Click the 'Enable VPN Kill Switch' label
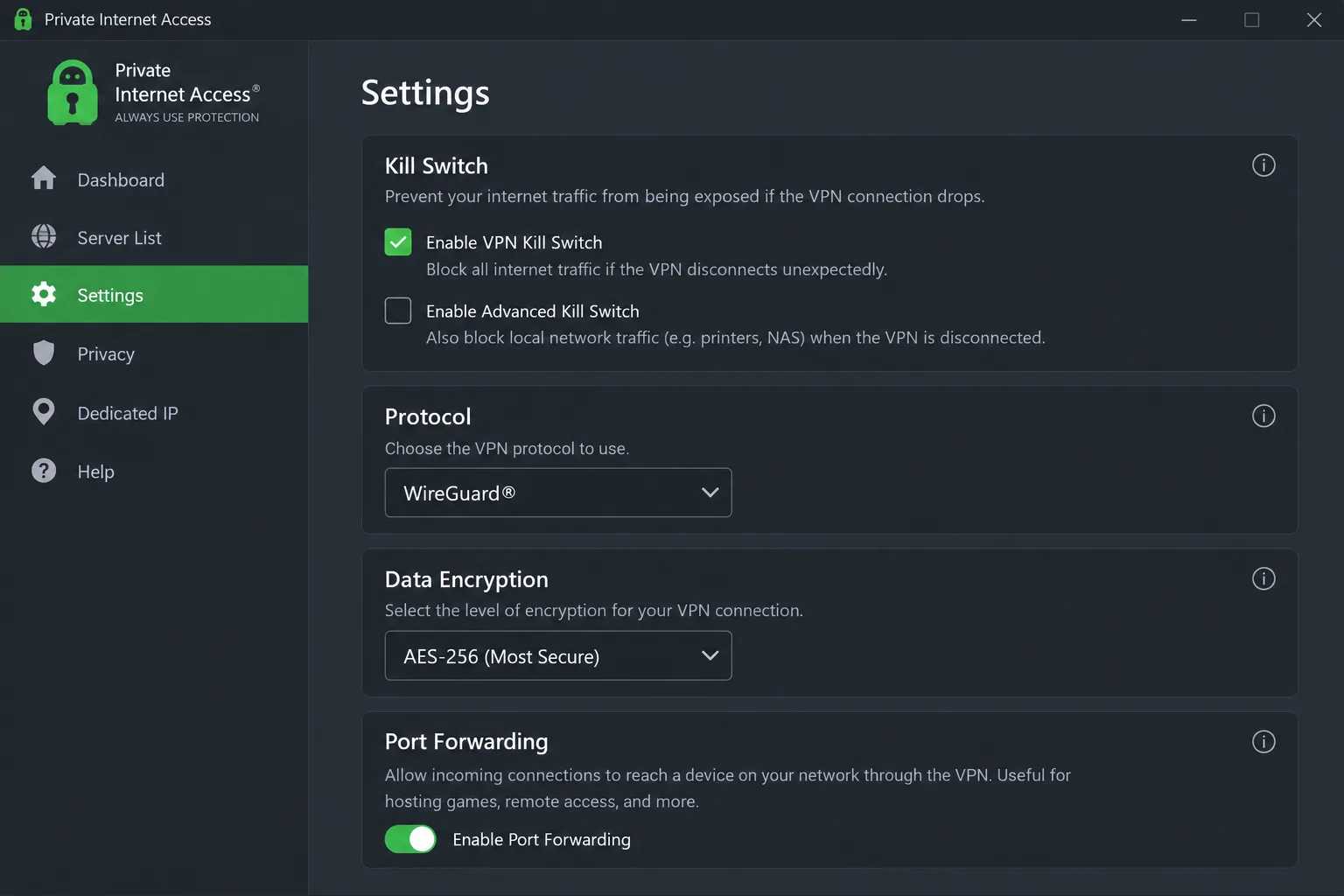Image resolution: width=1344 pixels, height=896 pixels. pos(514,242)
